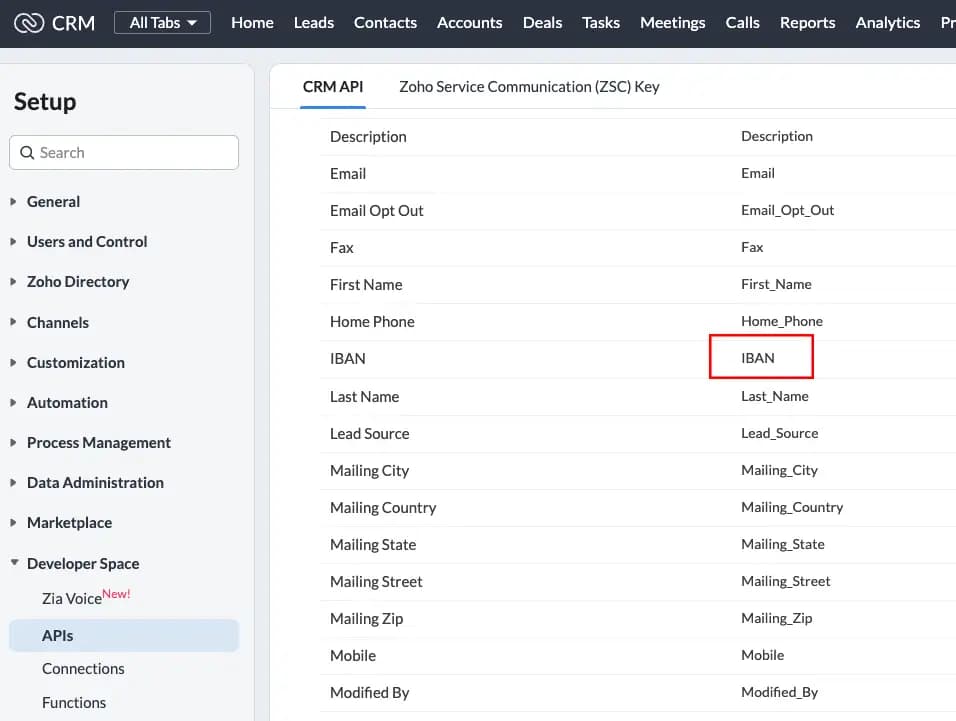Click the First_Name API name
Viewport: 956px width, 721px height.
click(776, 284)
